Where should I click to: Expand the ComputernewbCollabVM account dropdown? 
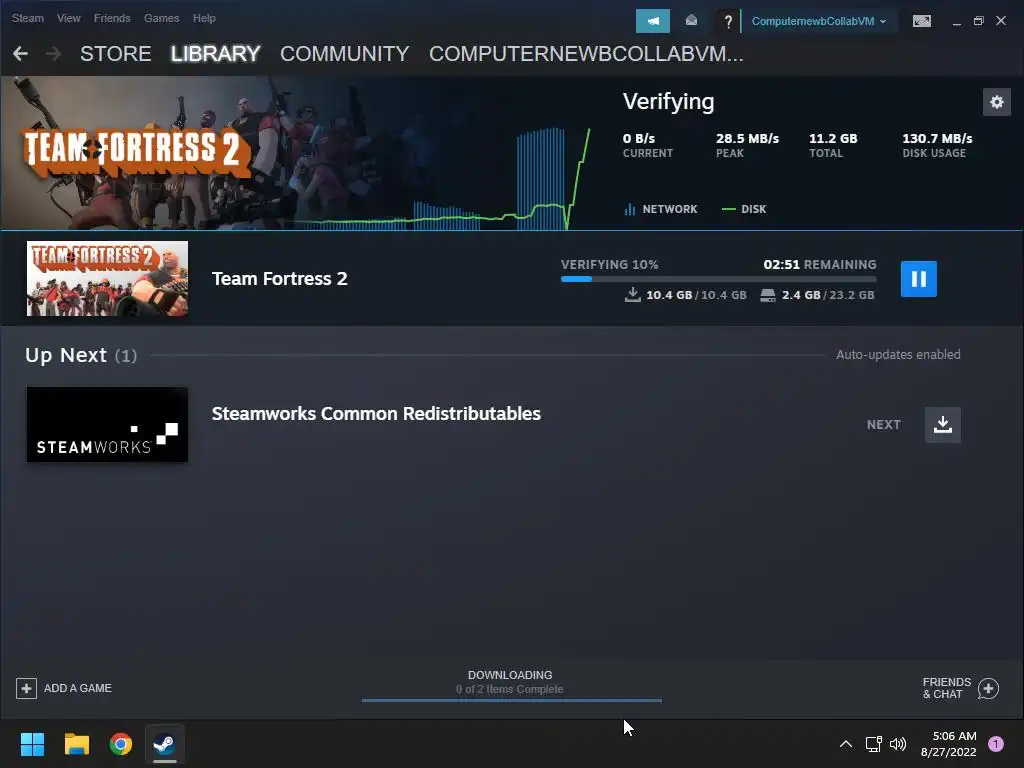coord(818,21)
